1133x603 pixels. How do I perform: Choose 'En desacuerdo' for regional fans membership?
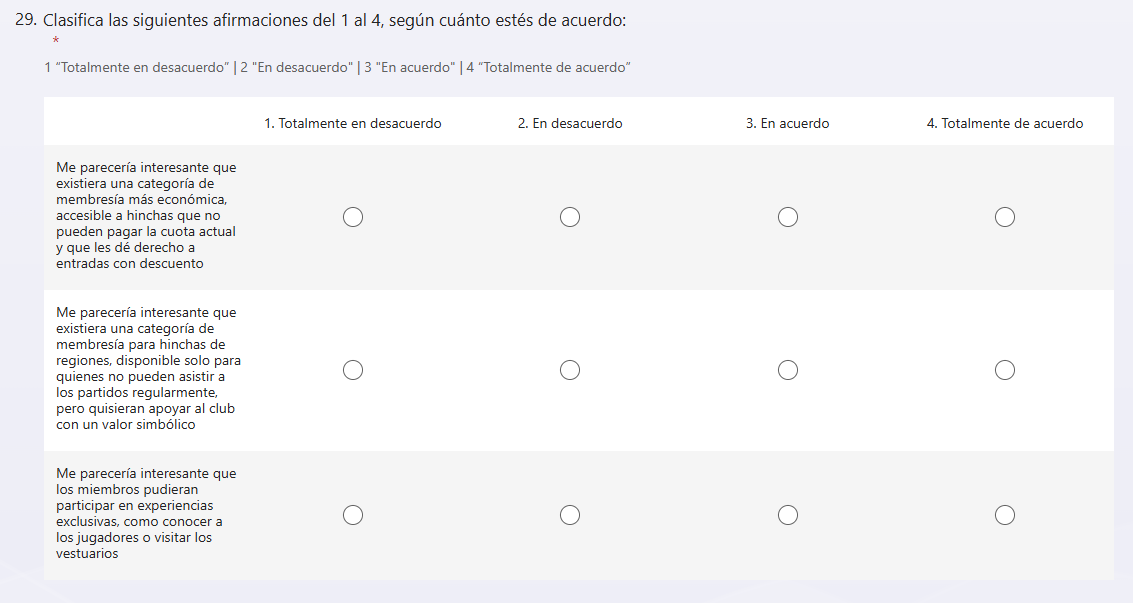pyautogui.click(x=570, y=370)
